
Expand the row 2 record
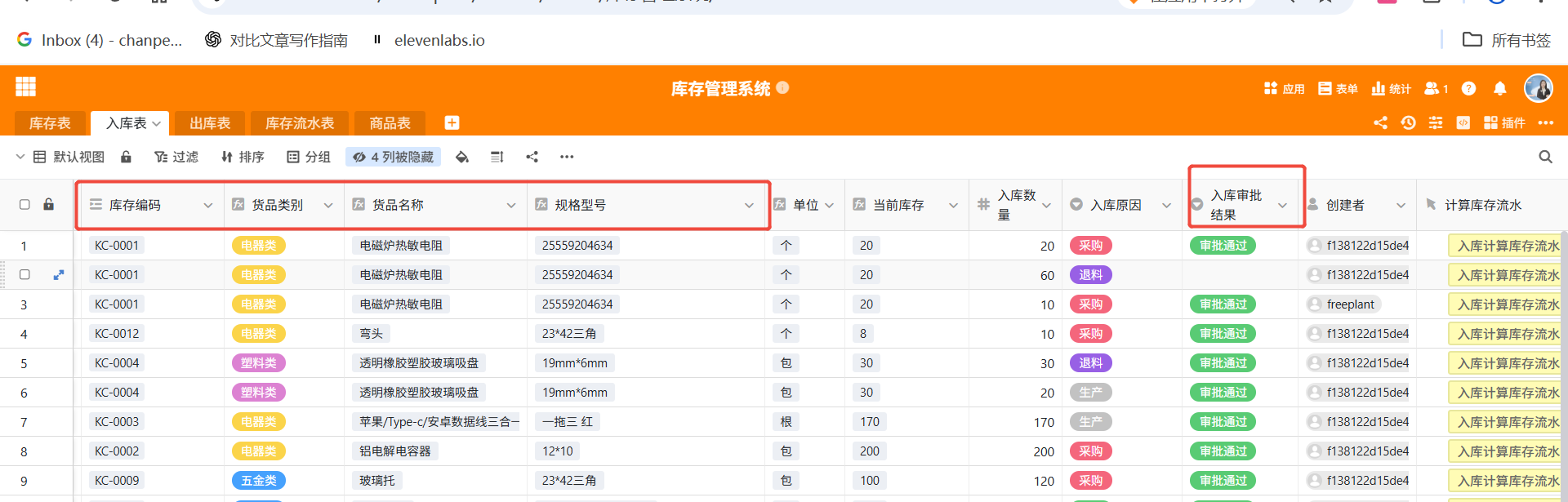pyautogui.click(x=59, y=275)
